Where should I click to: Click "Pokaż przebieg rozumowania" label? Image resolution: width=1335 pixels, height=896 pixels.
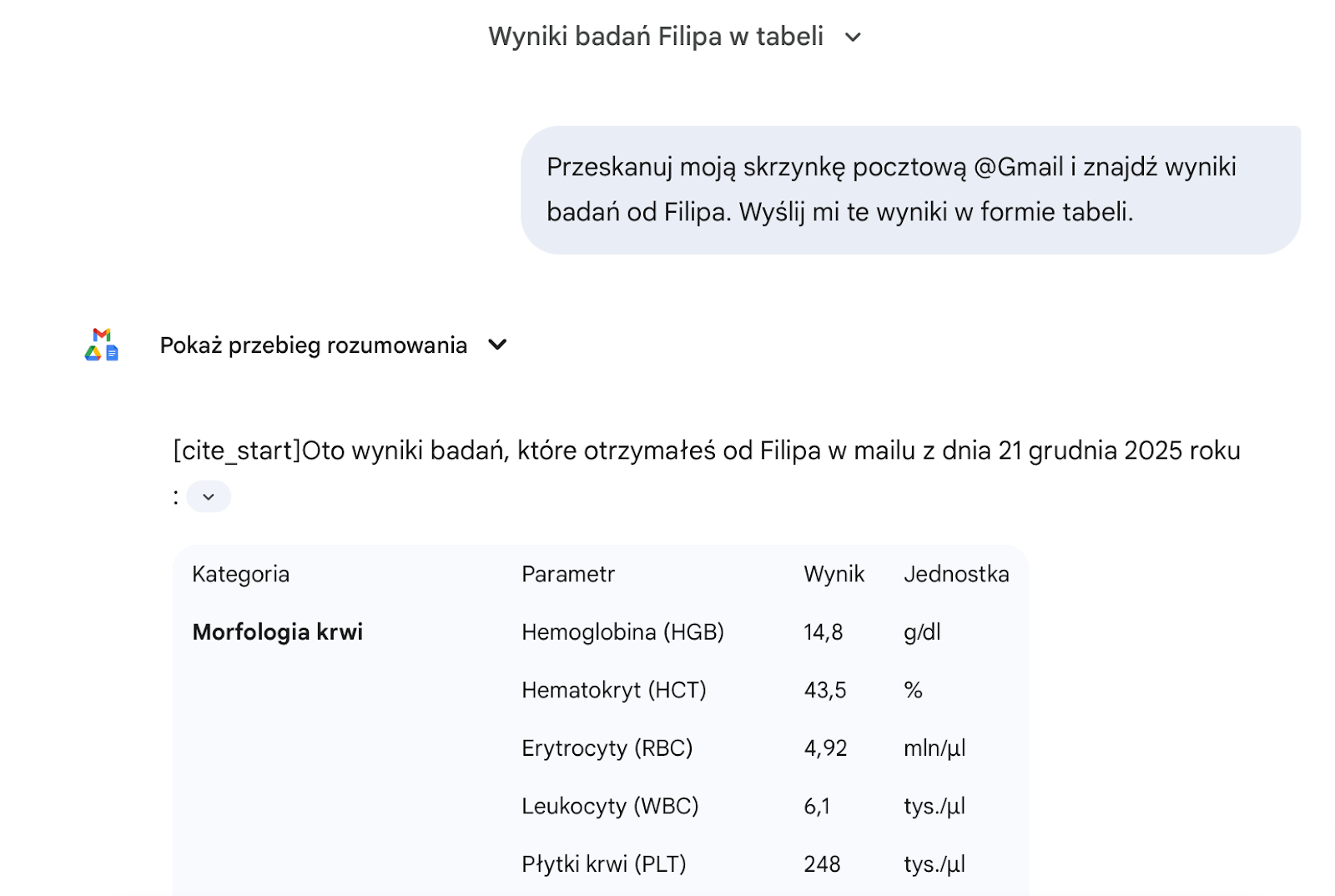(x=313, y=345)
